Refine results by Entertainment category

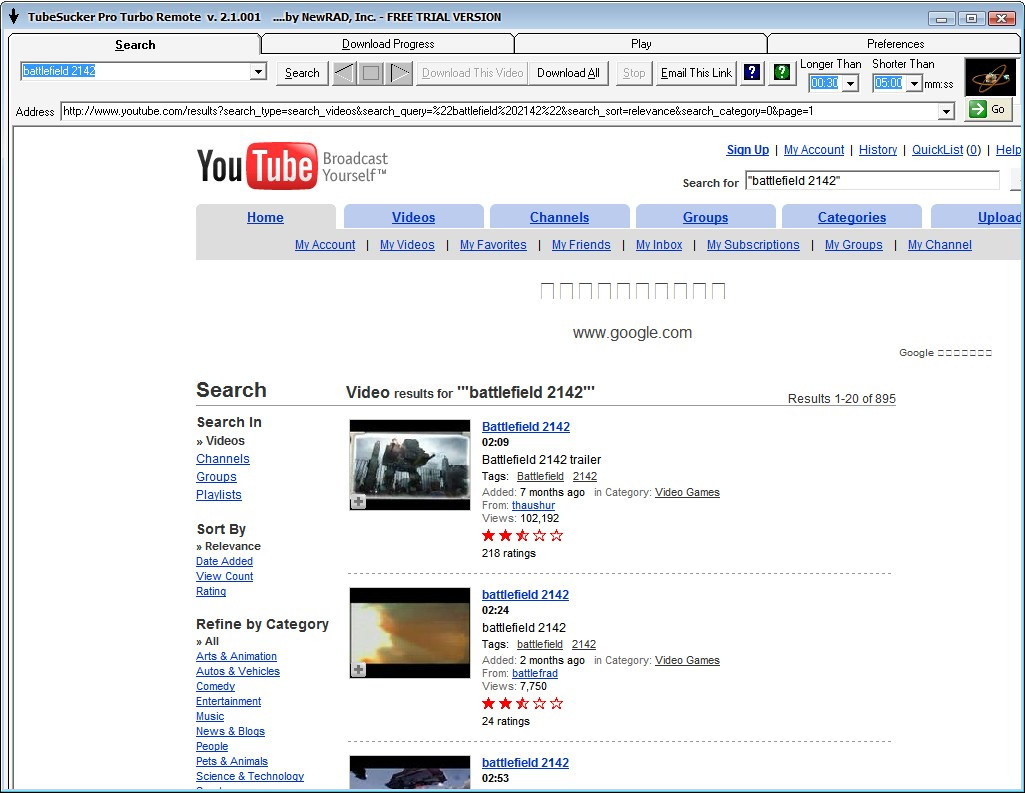(228, 701)
